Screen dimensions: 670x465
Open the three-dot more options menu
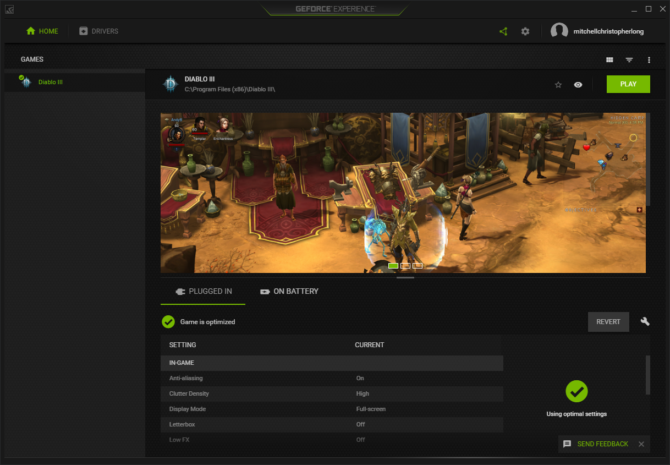649,60
